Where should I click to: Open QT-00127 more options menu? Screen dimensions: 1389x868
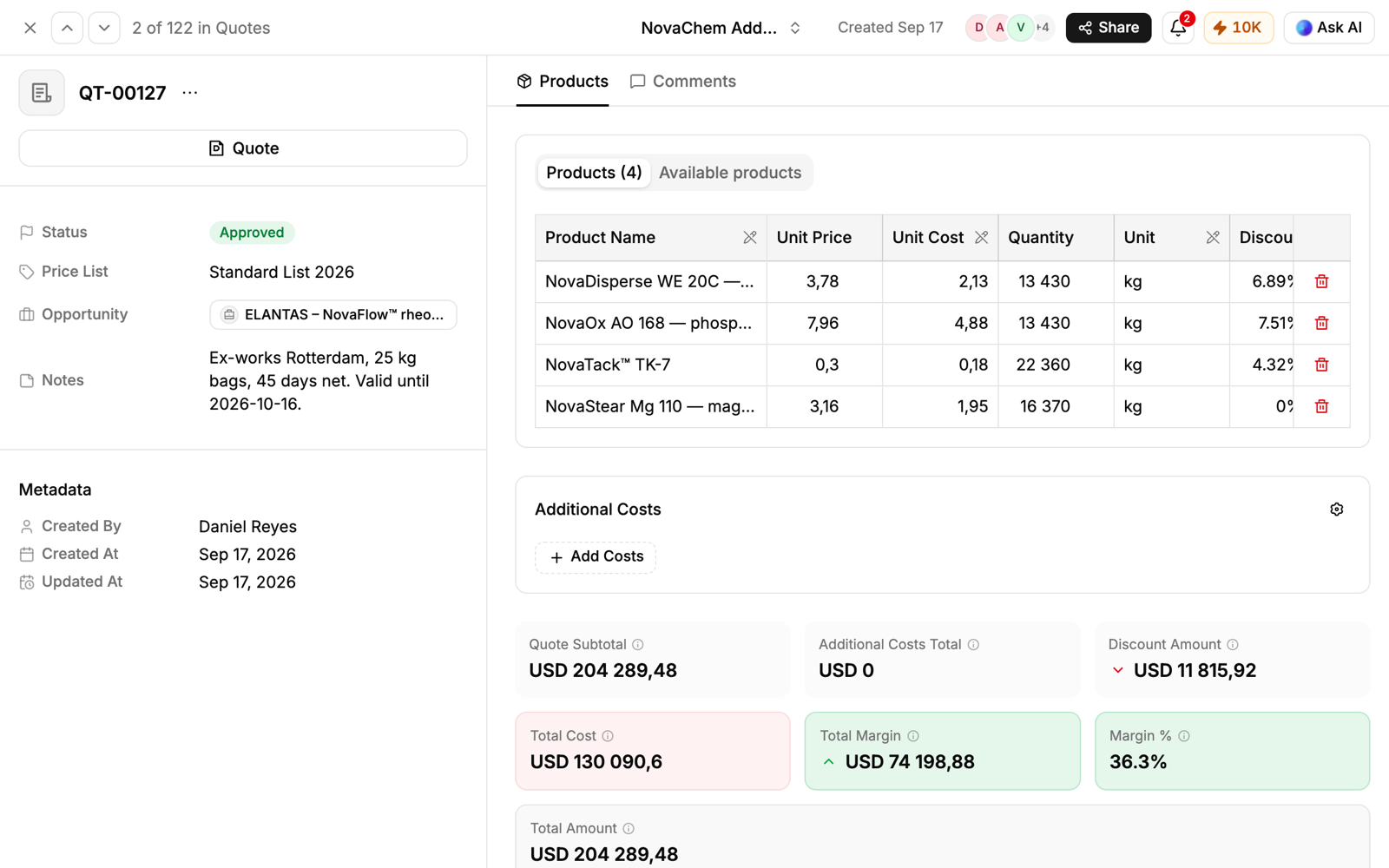(x=190, y=93)
